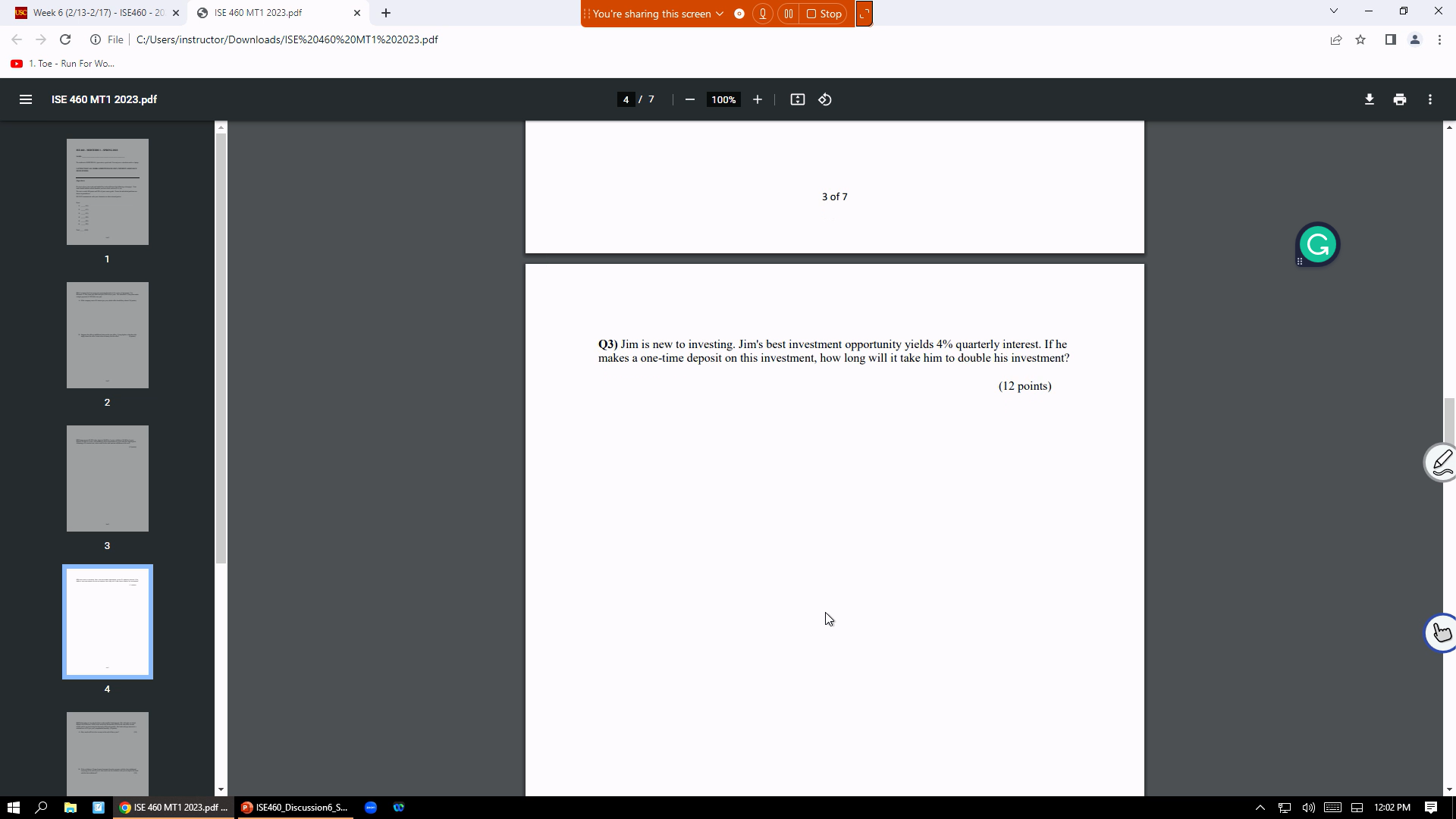The width and height of the screenshot is (1456, 819).
Task: Select the annotation pen tool on the right
Action: pyautogui.click(x=1442, y=462)
